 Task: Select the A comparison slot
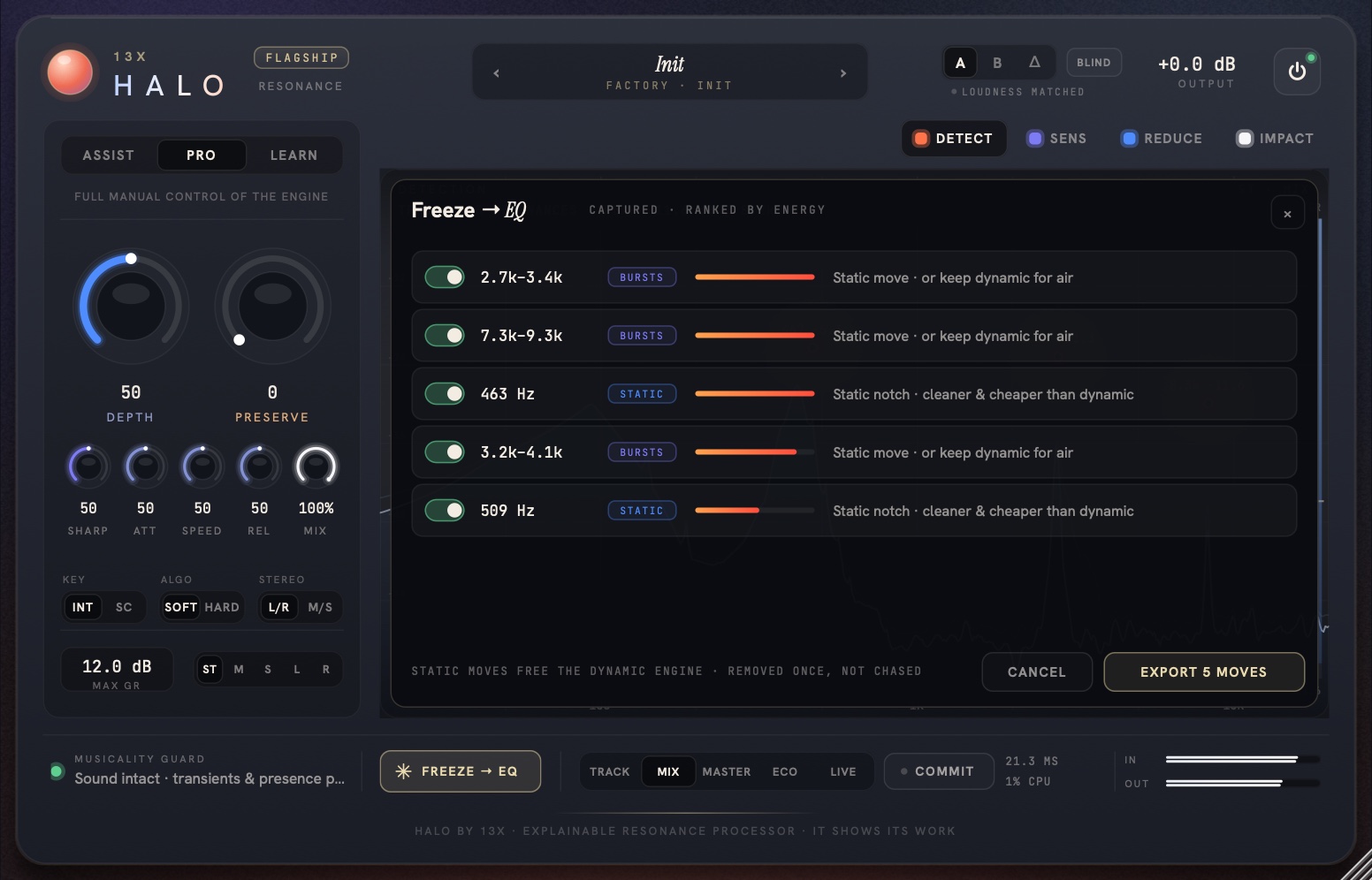pyautogui.click(x=960, y=63)
